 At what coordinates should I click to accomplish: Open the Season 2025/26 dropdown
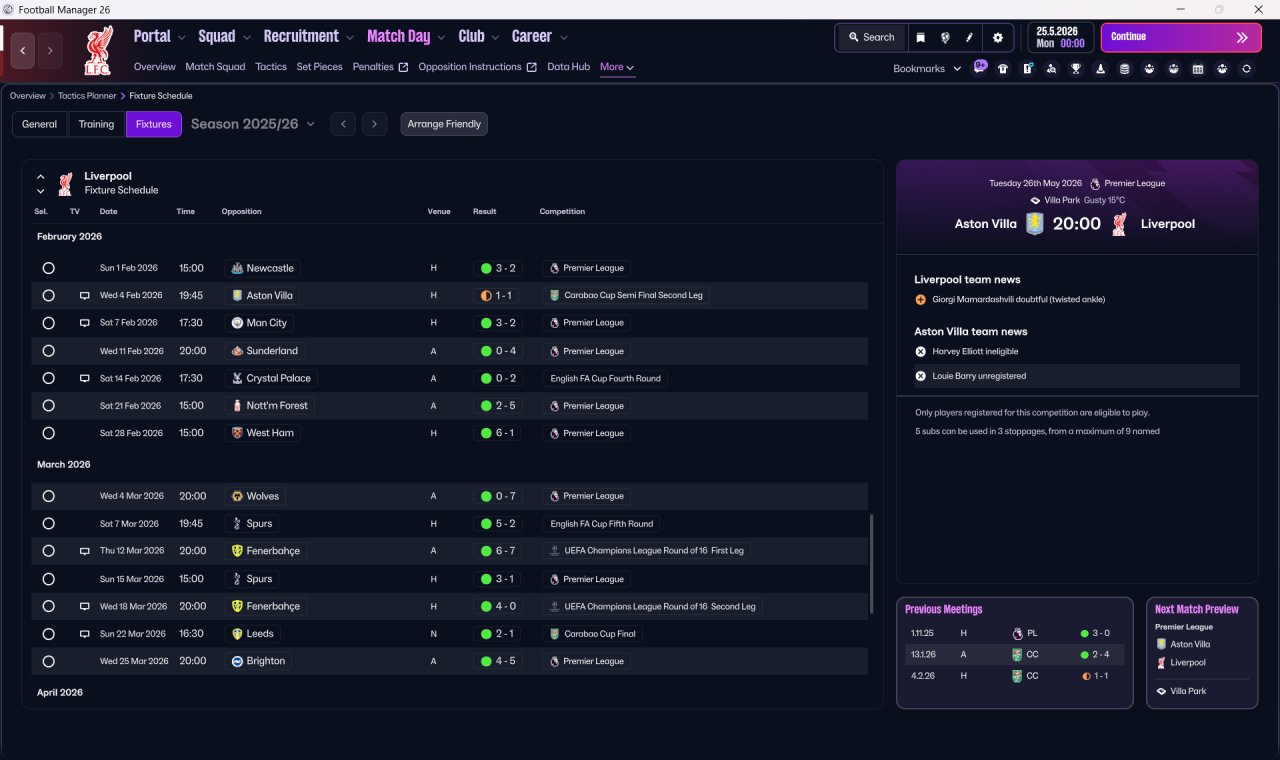tap(253, 124)
